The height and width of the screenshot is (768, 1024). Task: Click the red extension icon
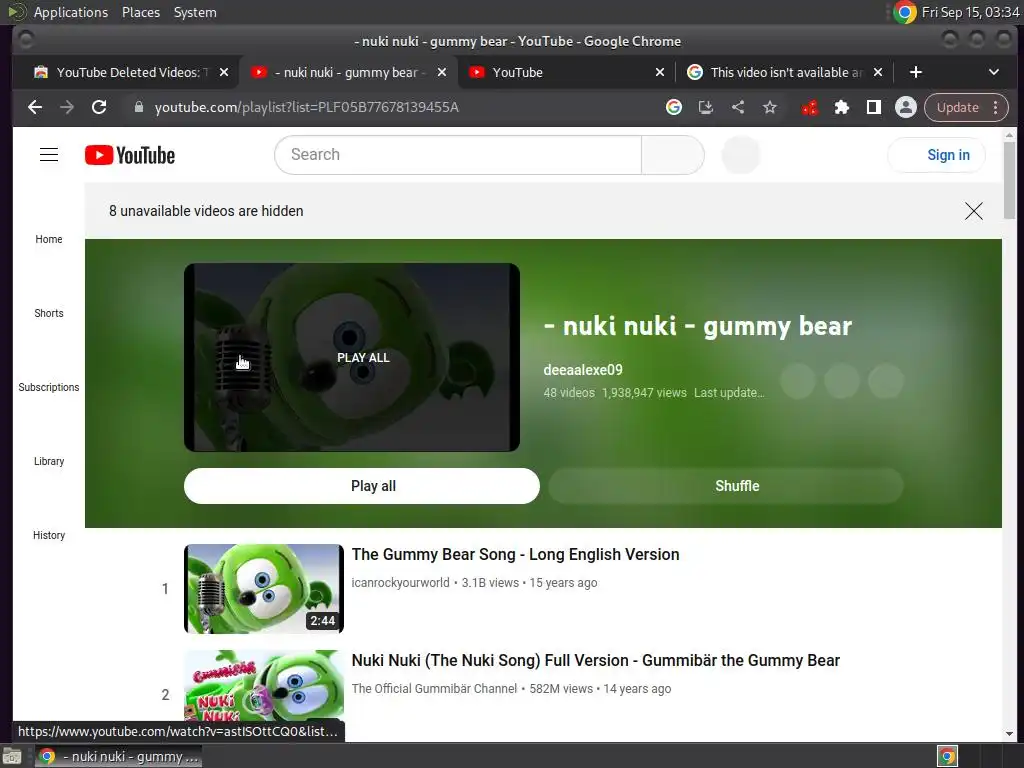tap(810, 107)
